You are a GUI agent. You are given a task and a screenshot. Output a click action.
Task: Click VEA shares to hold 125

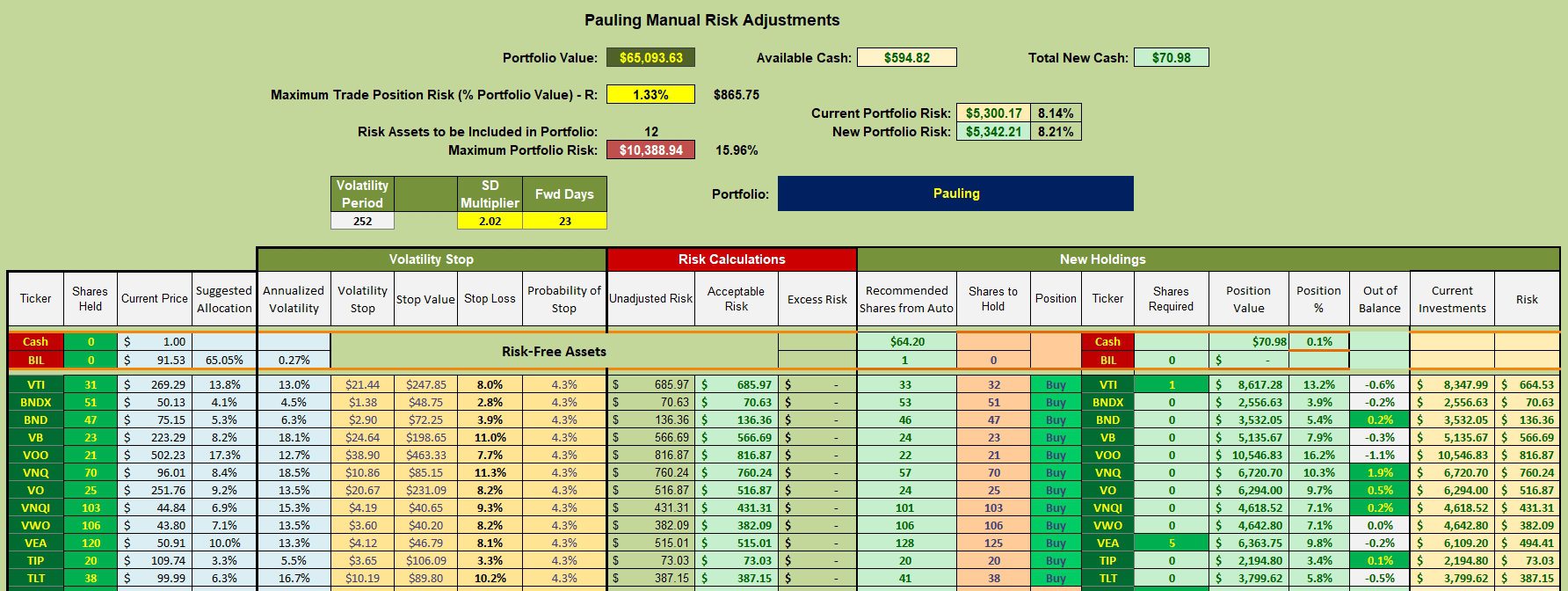tap(993, 543)
